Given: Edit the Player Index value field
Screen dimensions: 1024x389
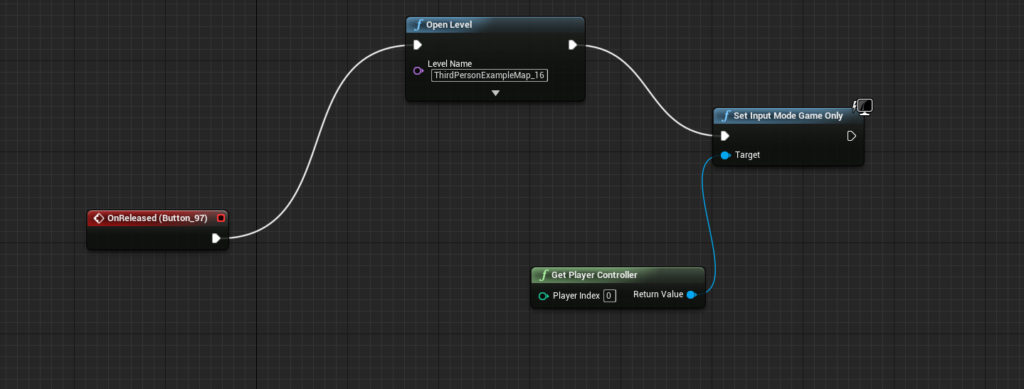Looking at the screenshot, I should pyautogui.click(x=609, y=296).
